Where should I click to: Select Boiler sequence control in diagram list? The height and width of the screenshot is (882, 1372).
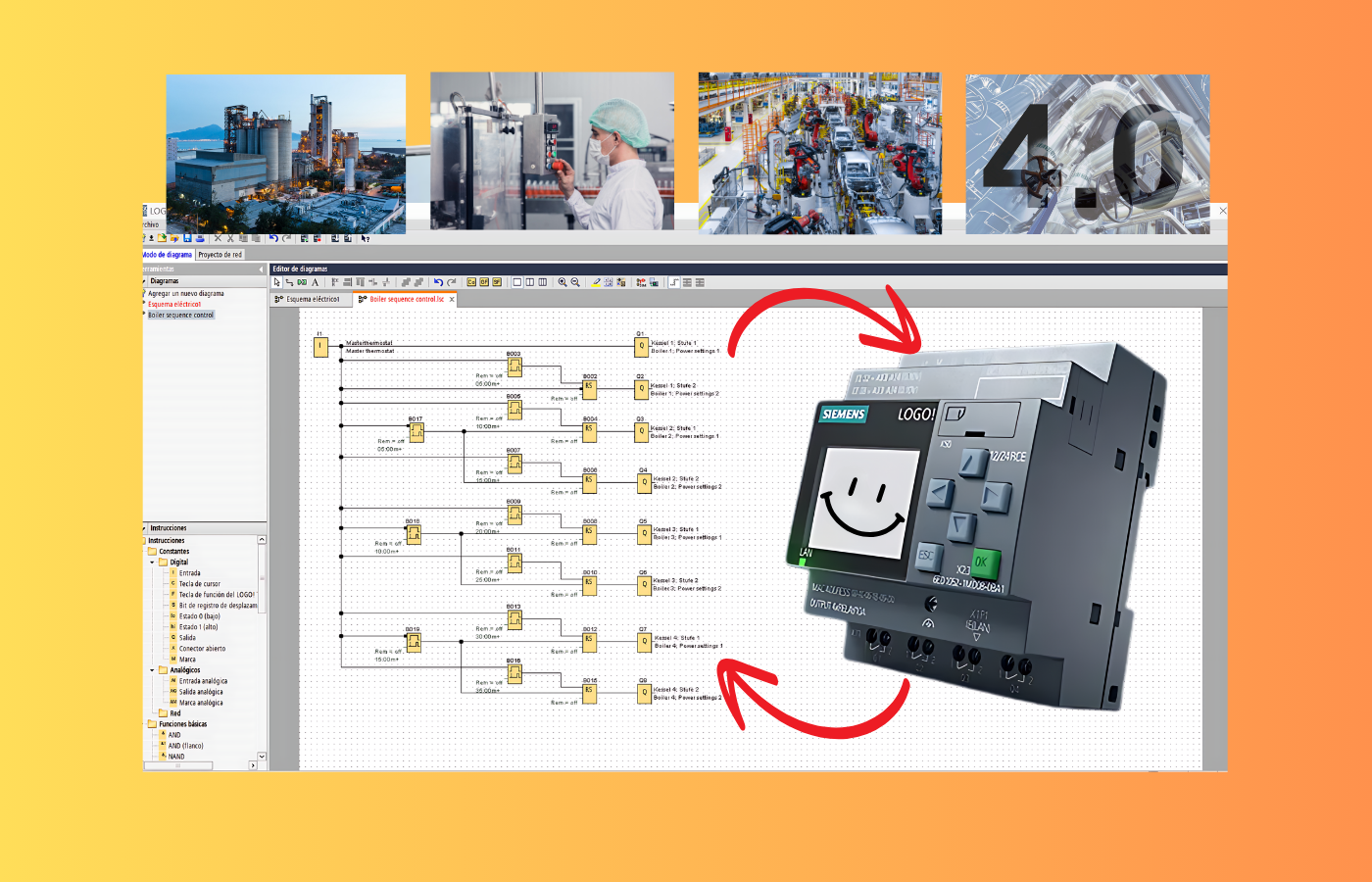[180, 315]
